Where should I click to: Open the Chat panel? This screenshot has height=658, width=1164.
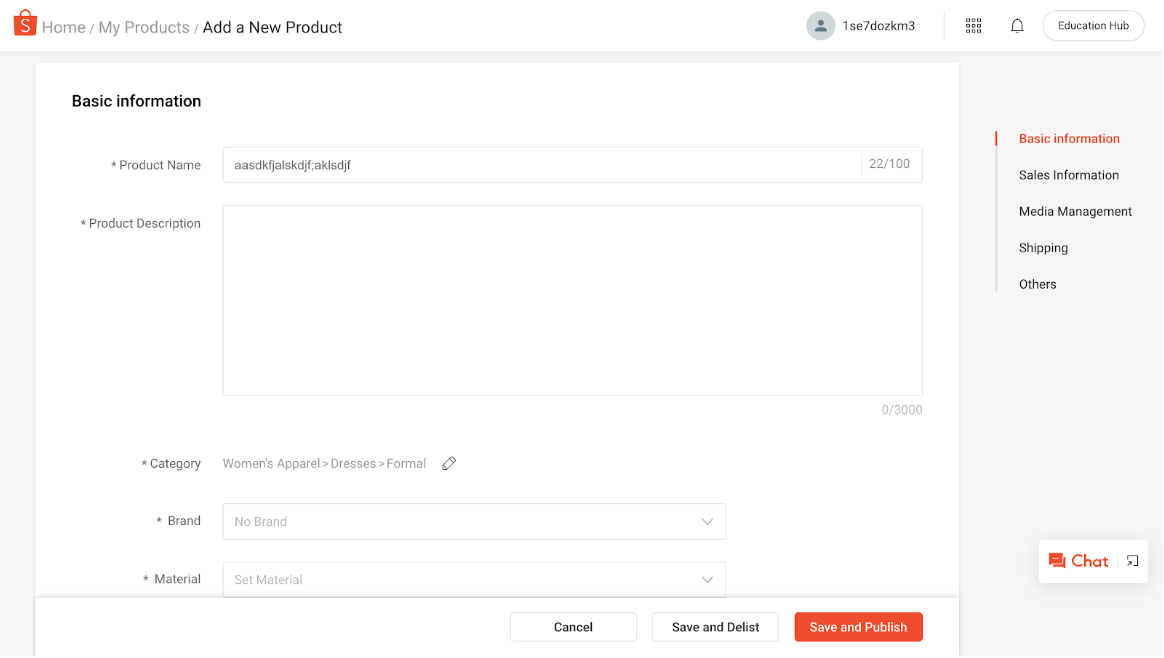1078,561
